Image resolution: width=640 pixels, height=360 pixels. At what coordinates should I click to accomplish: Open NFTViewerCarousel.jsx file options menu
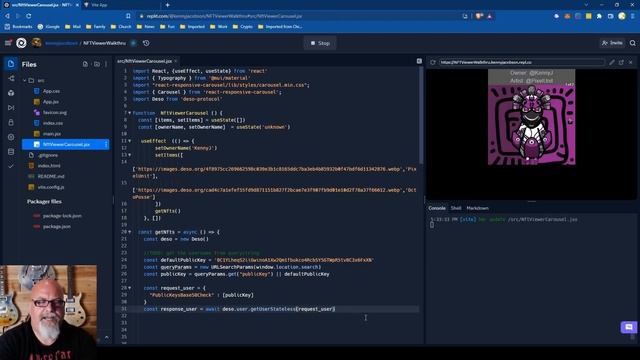(106, 144)
